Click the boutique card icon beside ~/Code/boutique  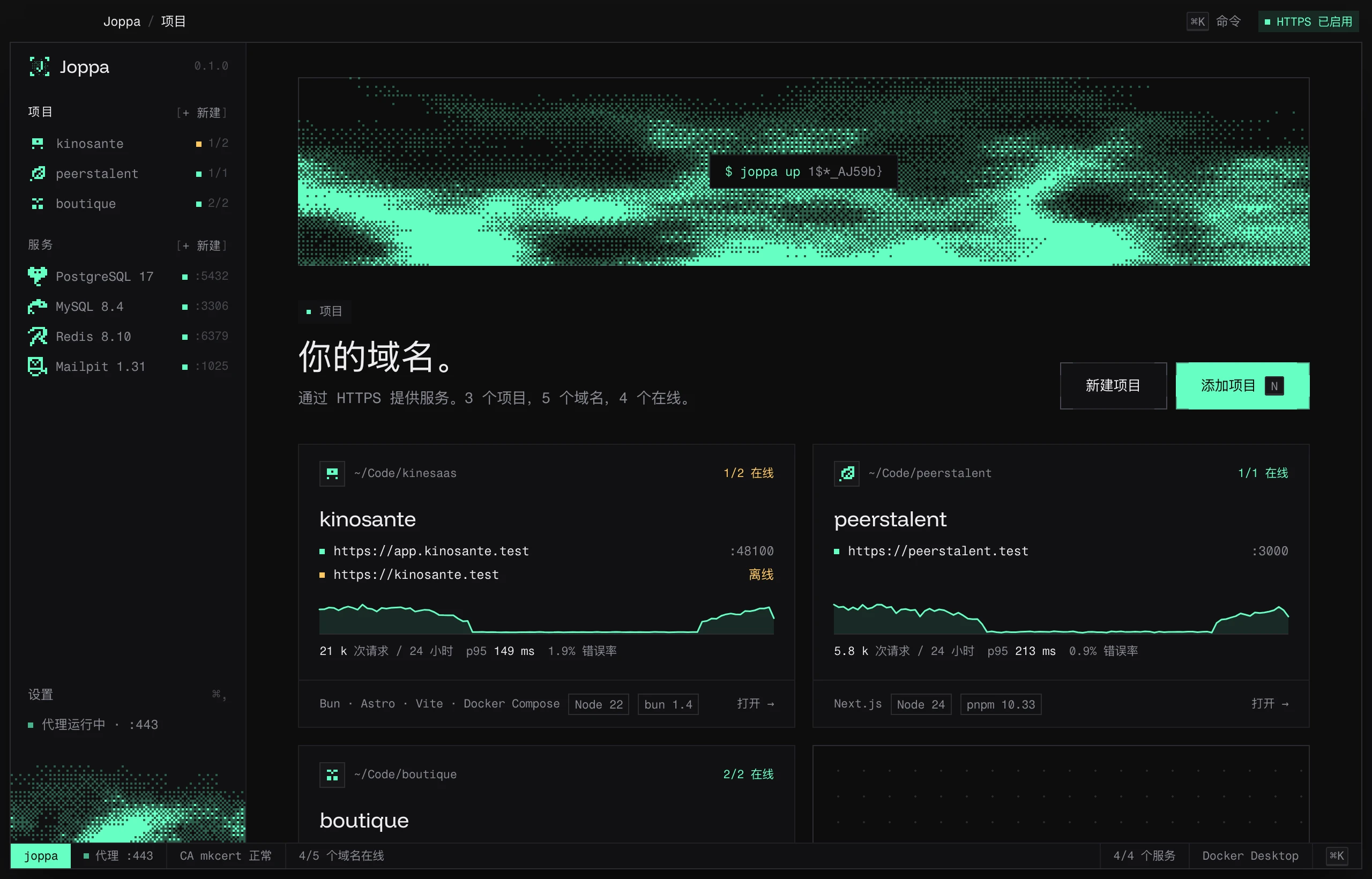(x=332, y=774)
